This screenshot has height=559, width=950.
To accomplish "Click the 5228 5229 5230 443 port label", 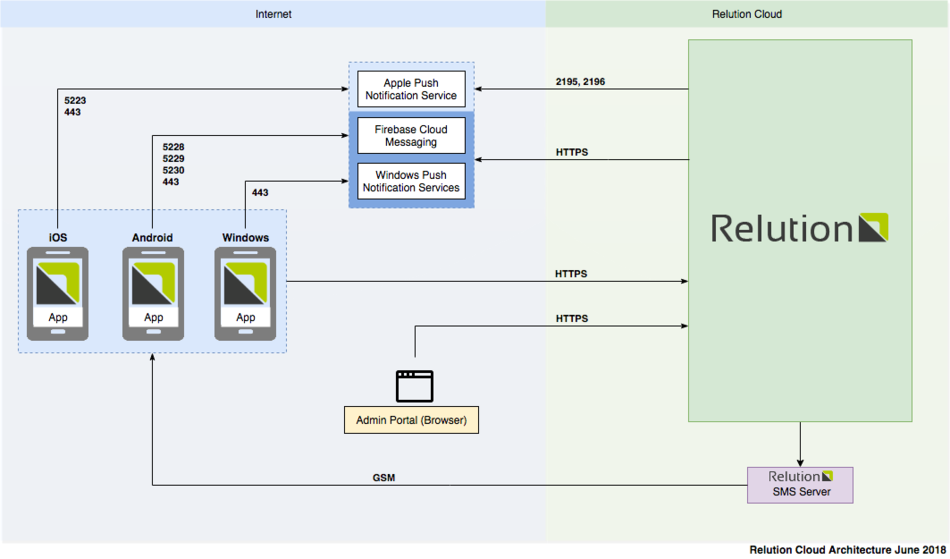I will pos(173,165).
